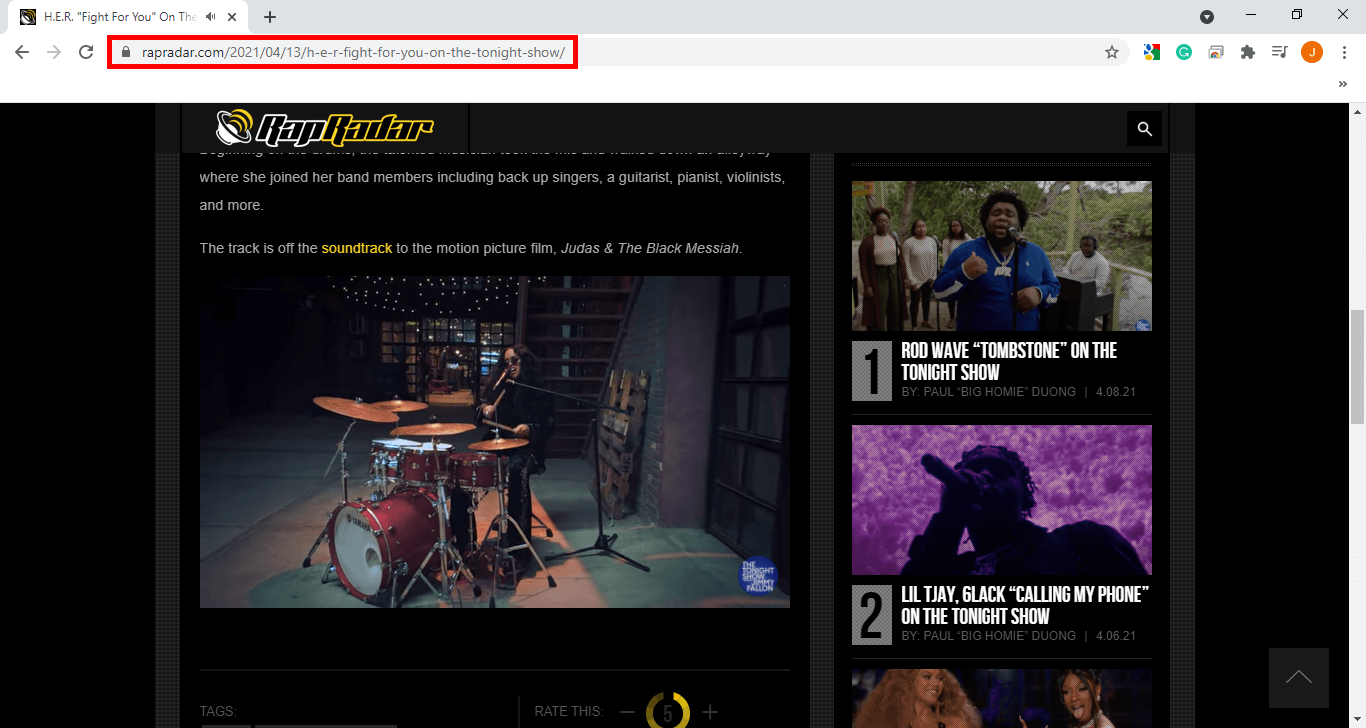
Task: Reload the Rap Radar page
Action: click(86, 52)
